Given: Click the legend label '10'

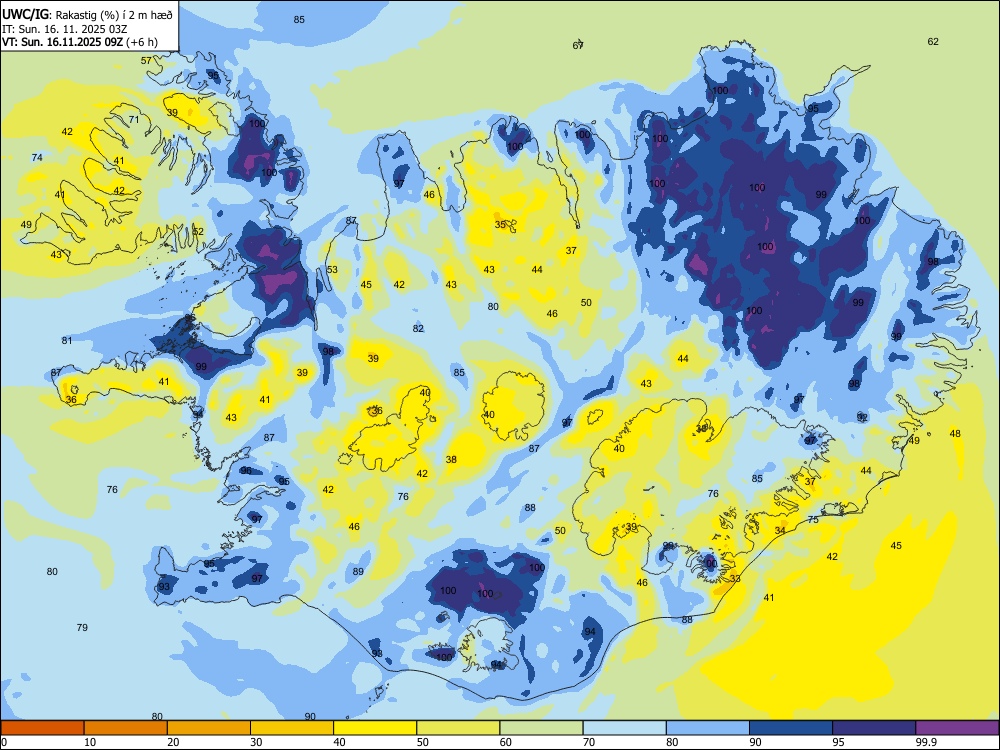Looking at the screenshot, I should click(x=90, y=742).
